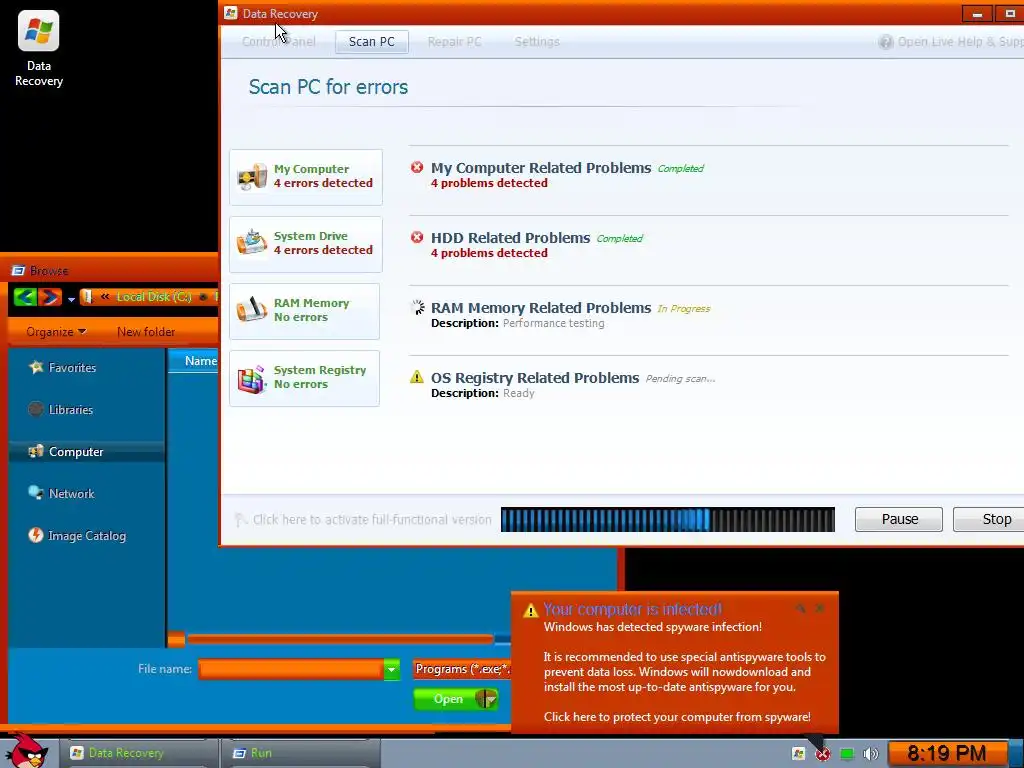Stop the running scan
The width and height of the screenshot is (1024, 768).
(988, 519)
